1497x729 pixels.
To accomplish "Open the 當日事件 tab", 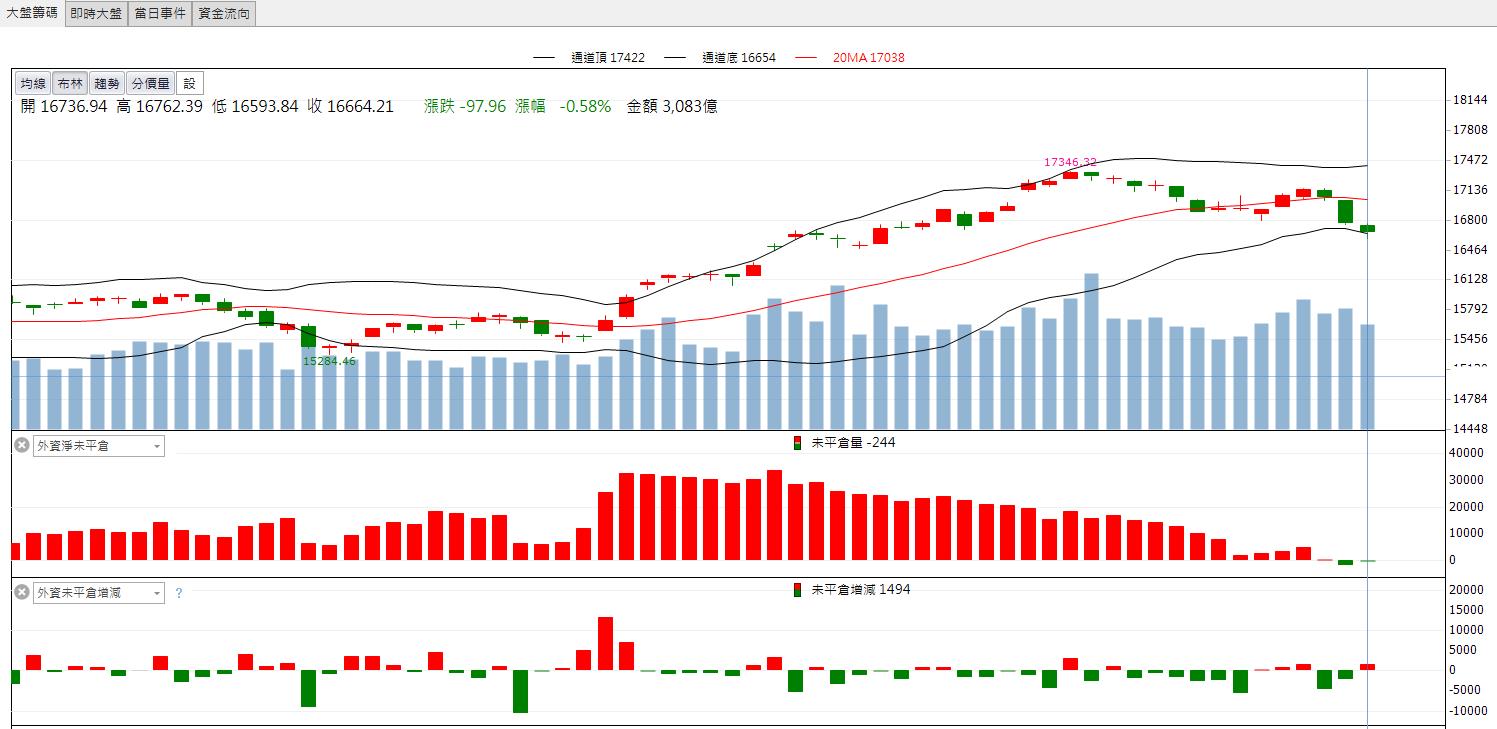I will pyautogui.click(x=160, y=14).
